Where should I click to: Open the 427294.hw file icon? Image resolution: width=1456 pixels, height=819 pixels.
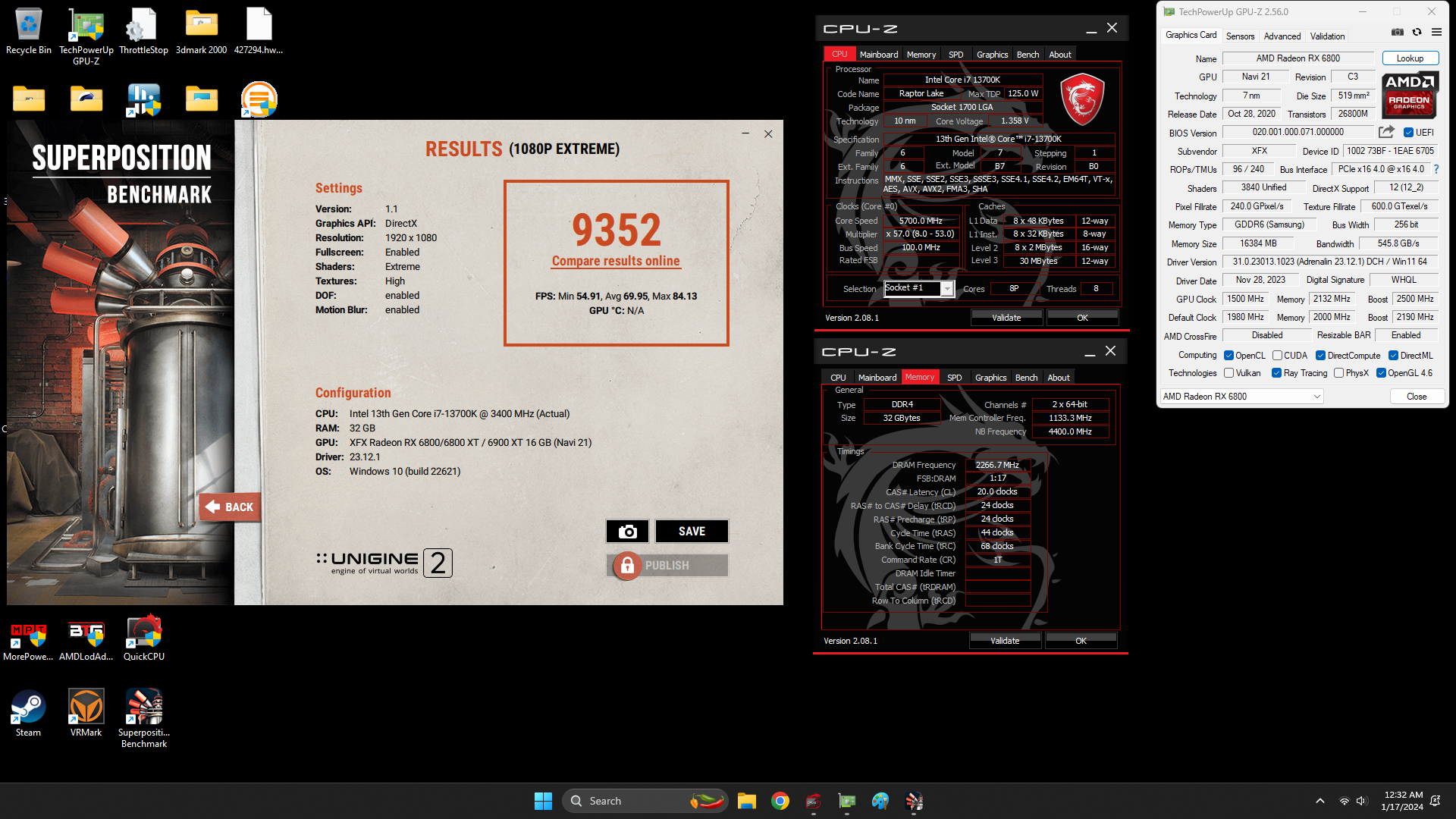click(259, 32)
